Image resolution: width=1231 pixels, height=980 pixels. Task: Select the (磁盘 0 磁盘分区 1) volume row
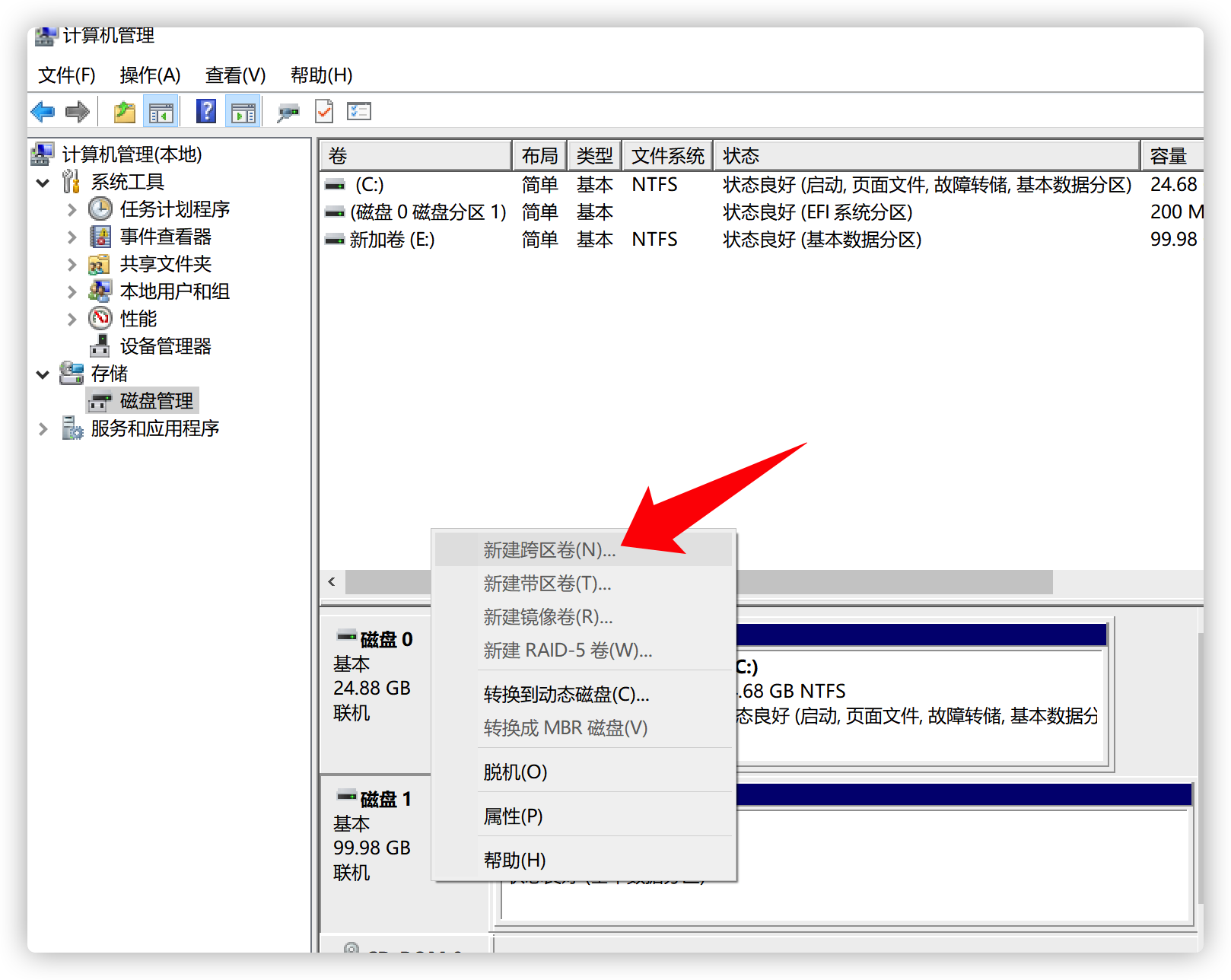(x=762, y=212)
